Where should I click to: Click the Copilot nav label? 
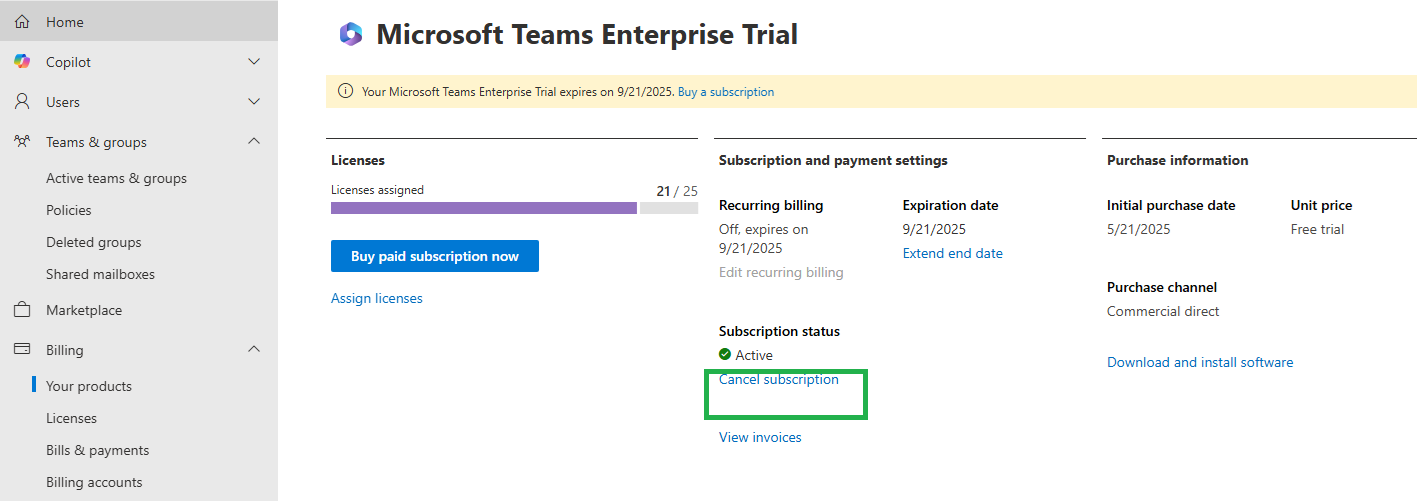click(68, 62)
